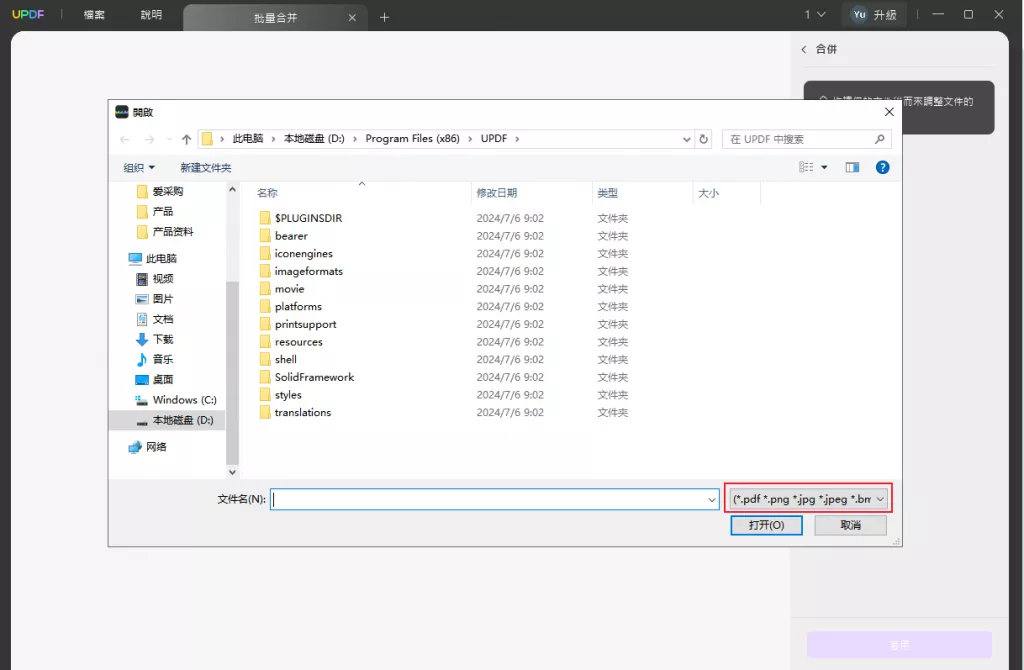Sort by 名称 column header
This screenshot has width=1024, height=670.
267,193
